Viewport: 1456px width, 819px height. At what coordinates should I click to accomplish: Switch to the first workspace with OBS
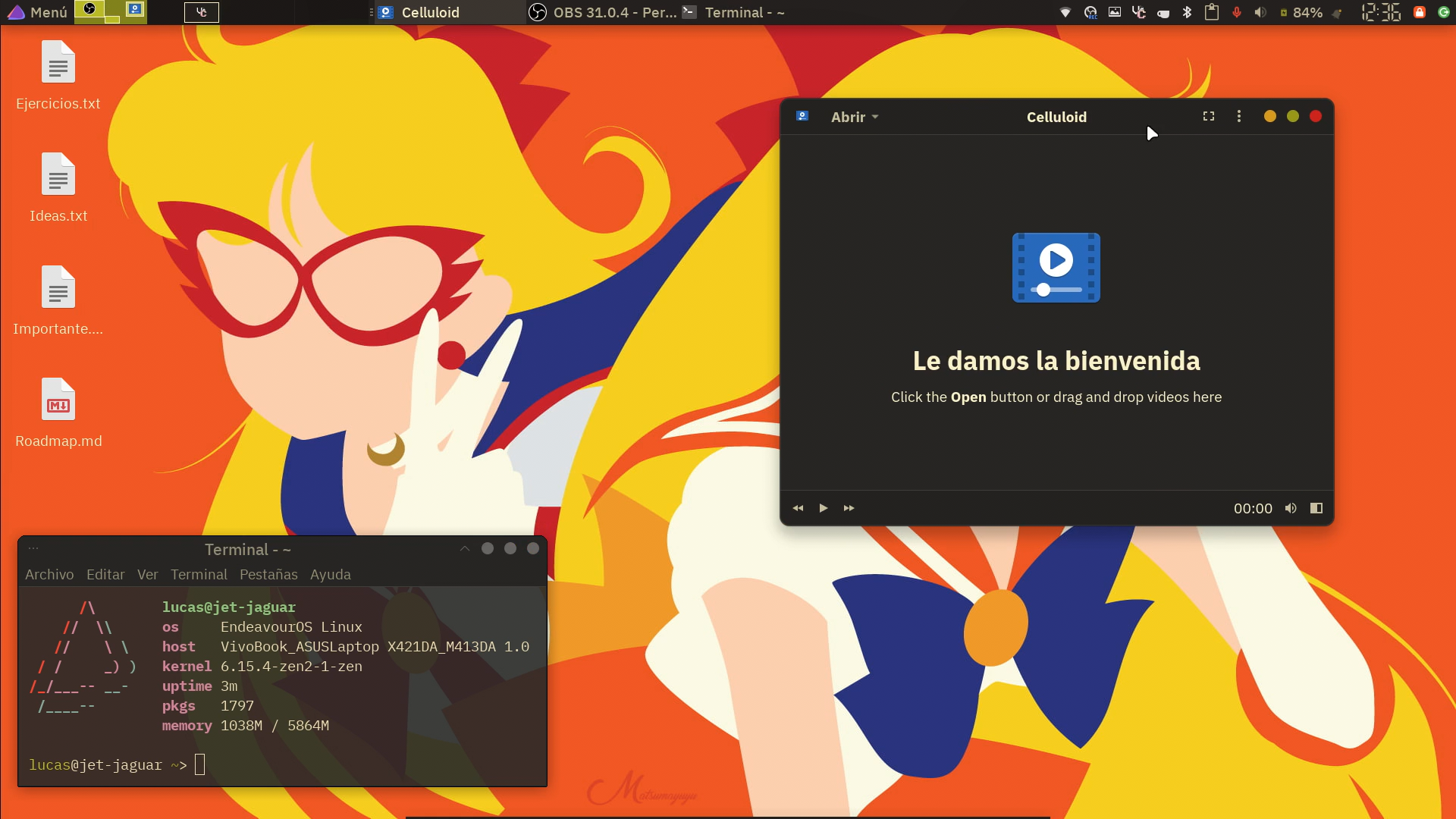[x=89, y=9]
